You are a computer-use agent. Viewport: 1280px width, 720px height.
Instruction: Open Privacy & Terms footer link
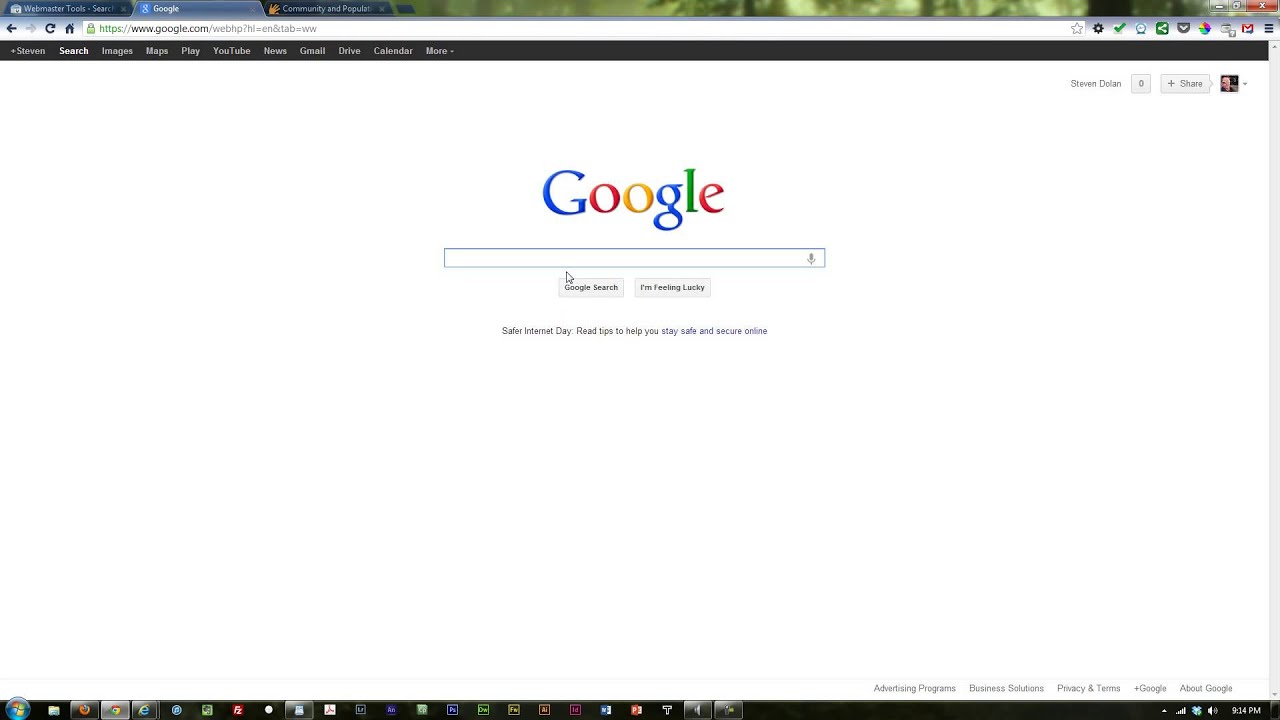click(1089, 688)
